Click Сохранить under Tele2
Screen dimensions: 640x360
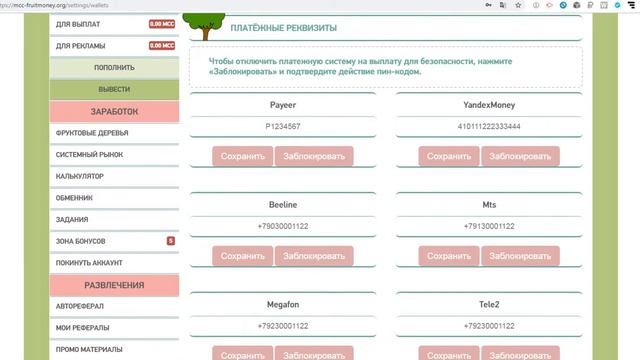(449, 353)
